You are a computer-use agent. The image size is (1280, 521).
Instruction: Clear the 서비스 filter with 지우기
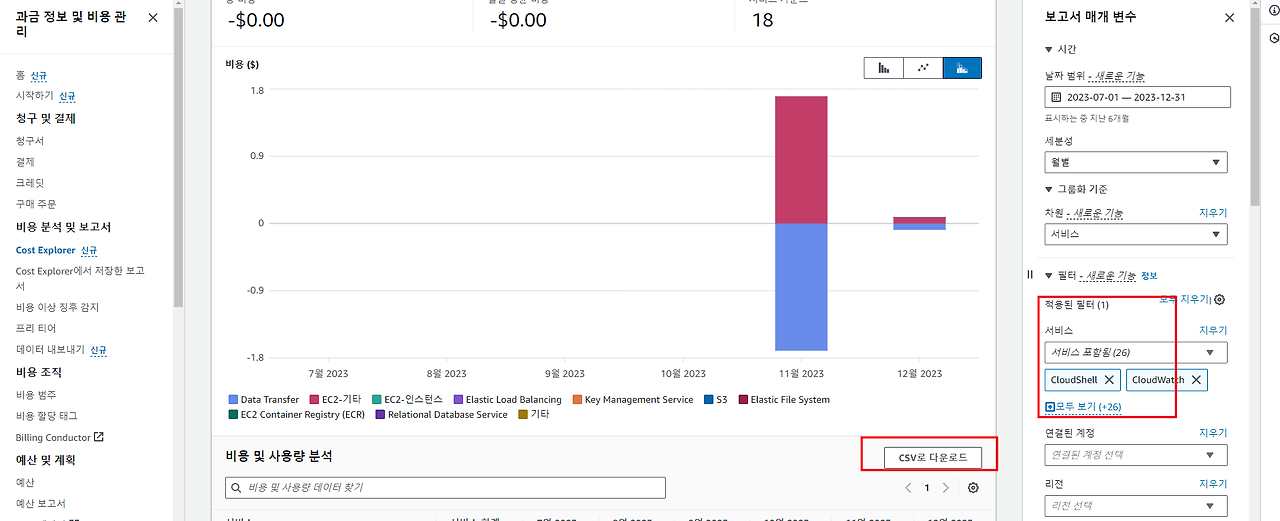pyautogui.click(x=1213, y=330)
